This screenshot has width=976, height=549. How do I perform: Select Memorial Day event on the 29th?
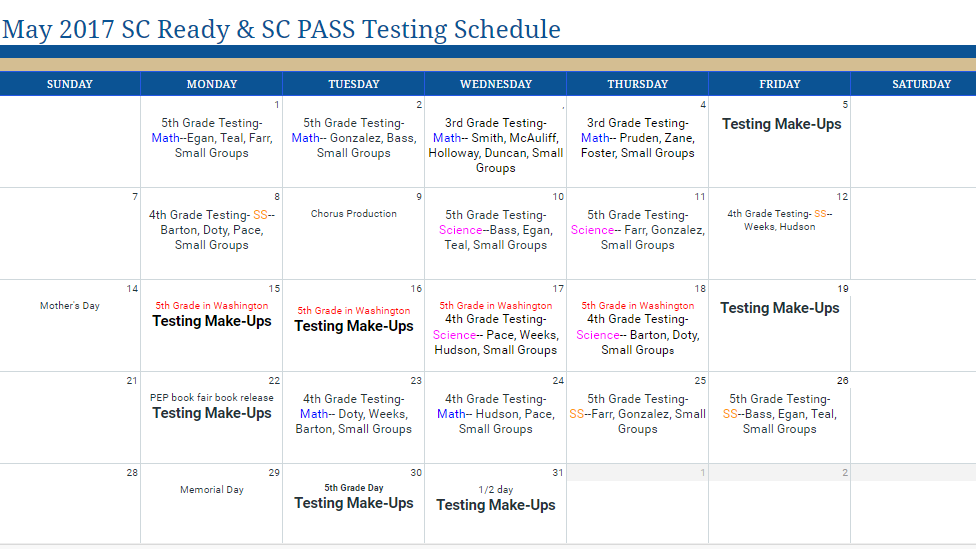[212, 490]
